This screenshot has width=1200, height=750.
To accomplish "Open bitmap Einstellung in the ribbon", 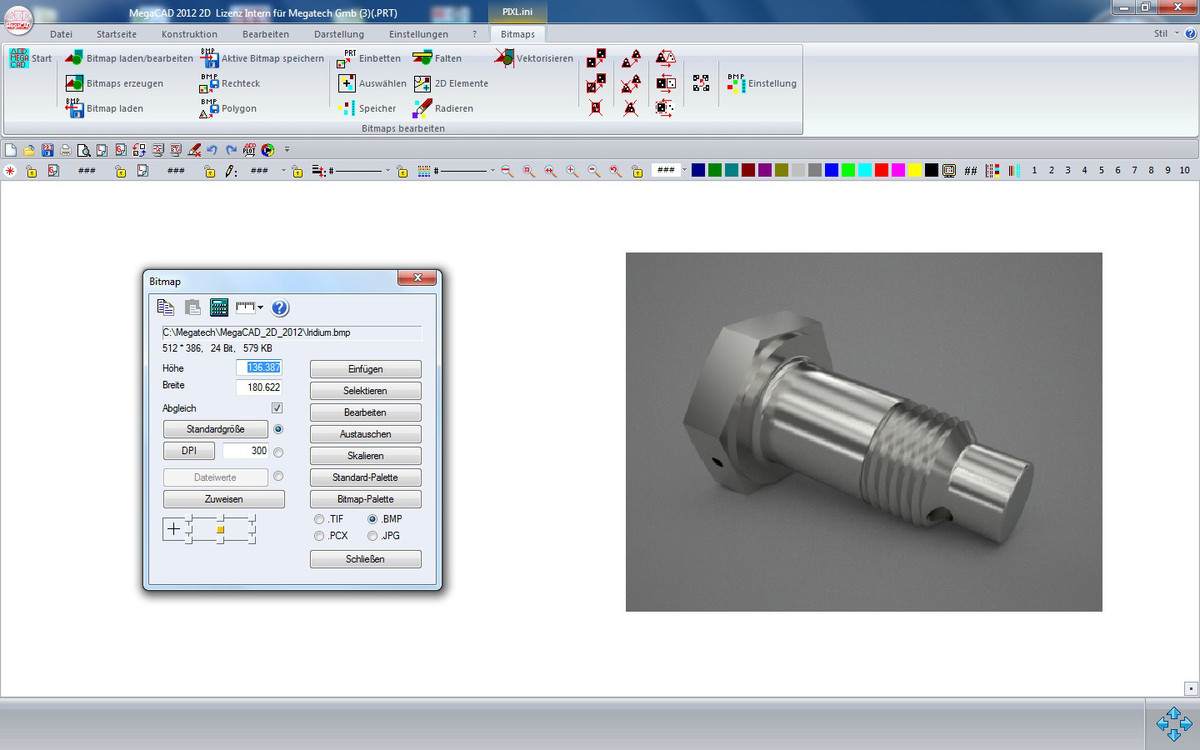I will pos(762,83).
